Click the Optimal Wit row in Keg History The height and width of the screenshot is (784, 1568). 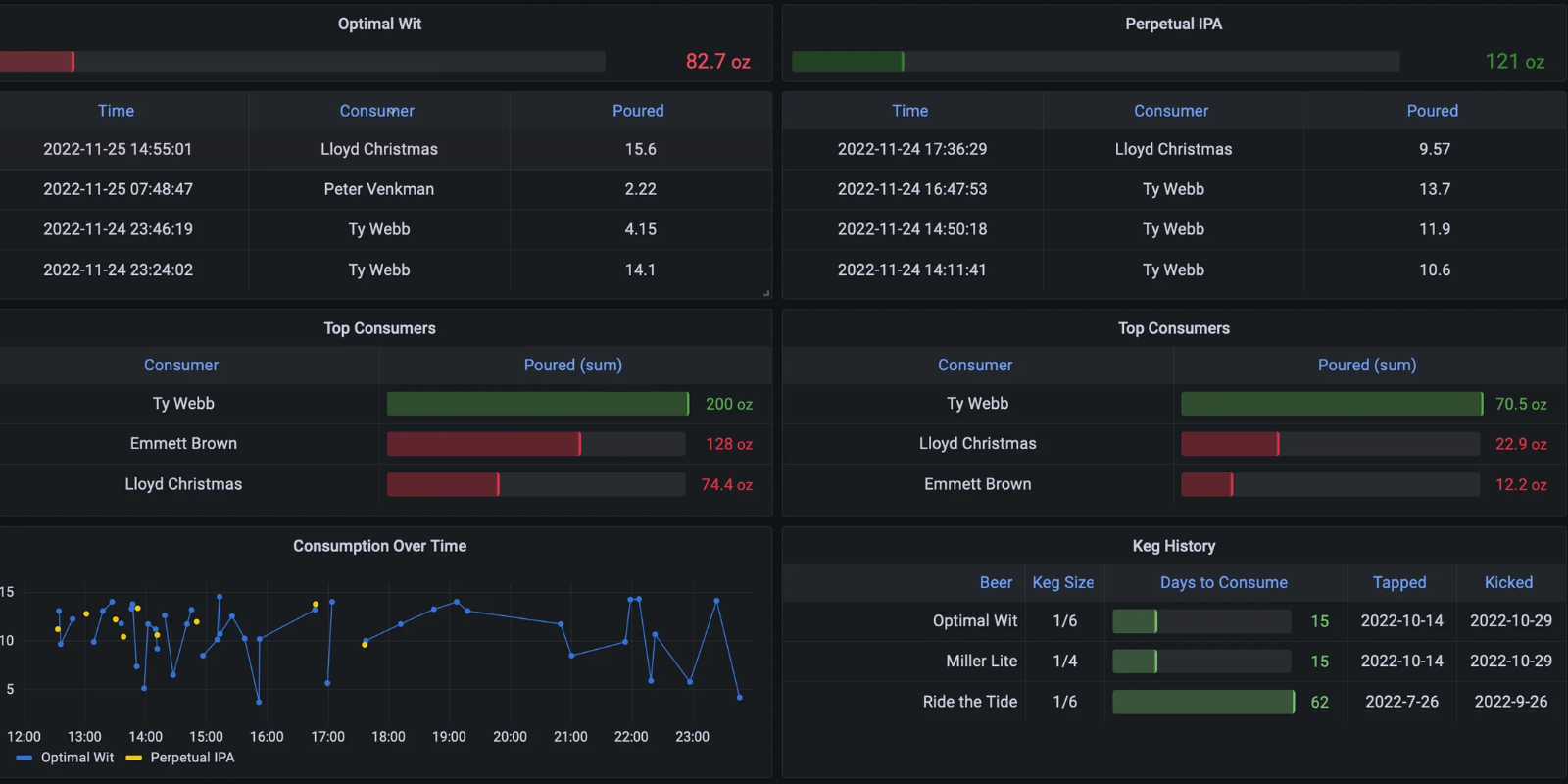pos(1174,621)
